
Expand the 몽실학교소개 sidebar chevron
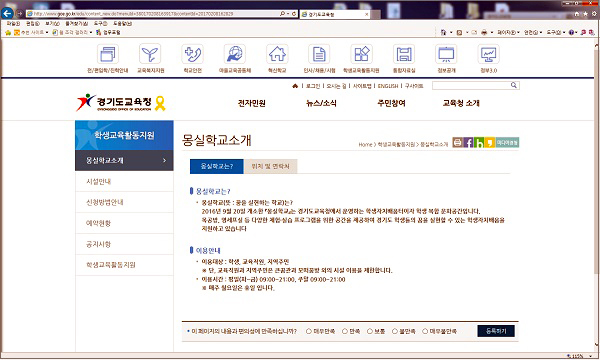(x=165, y=160)
